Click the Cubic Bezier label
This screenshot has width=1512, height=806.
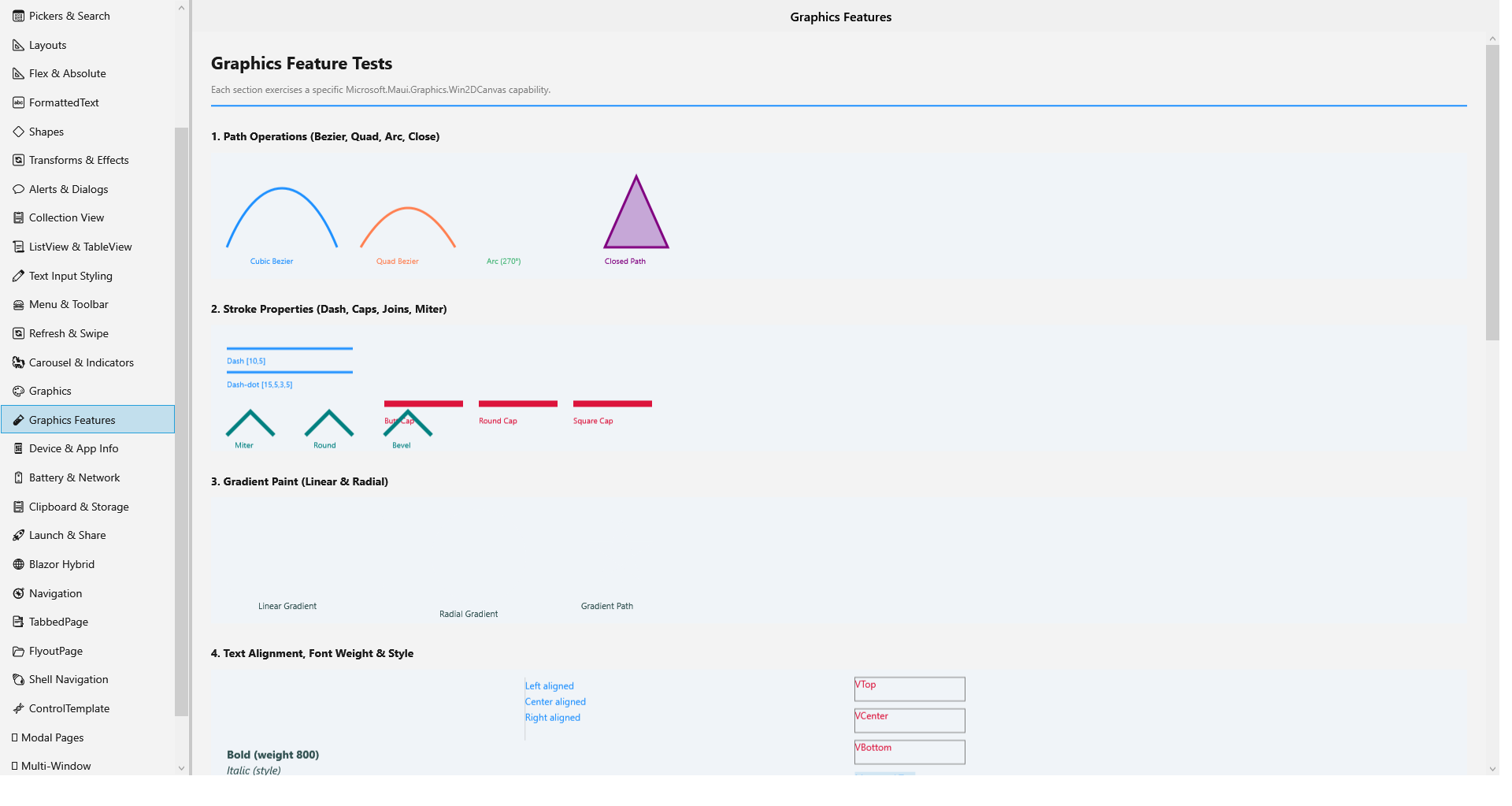pos(272,262)
